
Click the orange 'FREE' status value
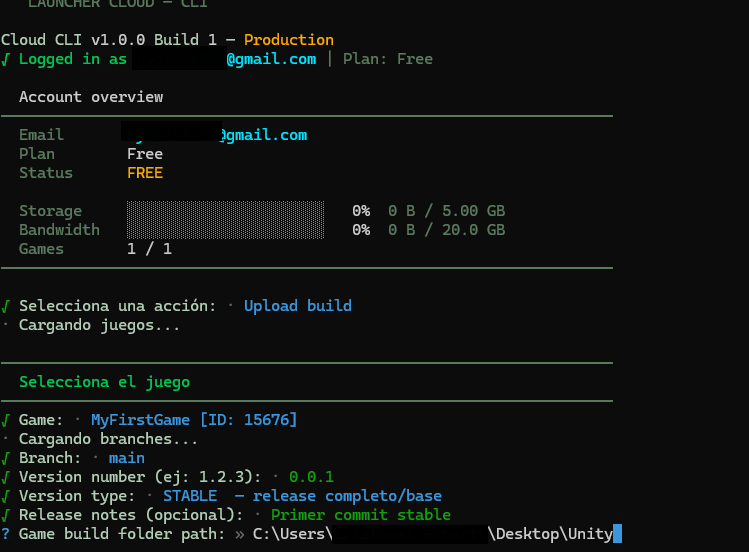[145, 173]
